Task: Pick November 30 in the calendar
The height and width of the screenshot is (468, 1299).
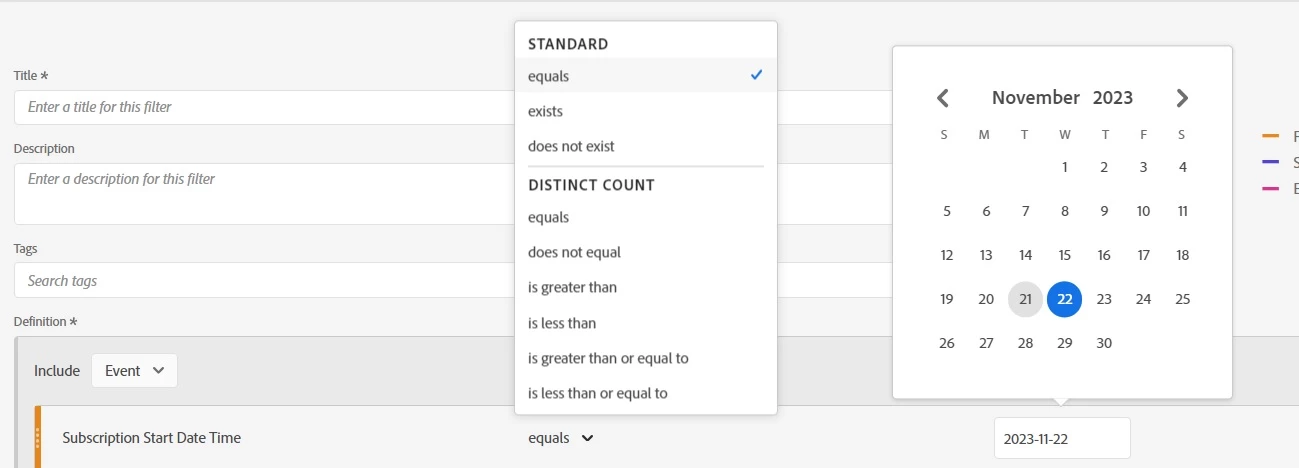Action: pyautogui.click(x=1104, y=343)
